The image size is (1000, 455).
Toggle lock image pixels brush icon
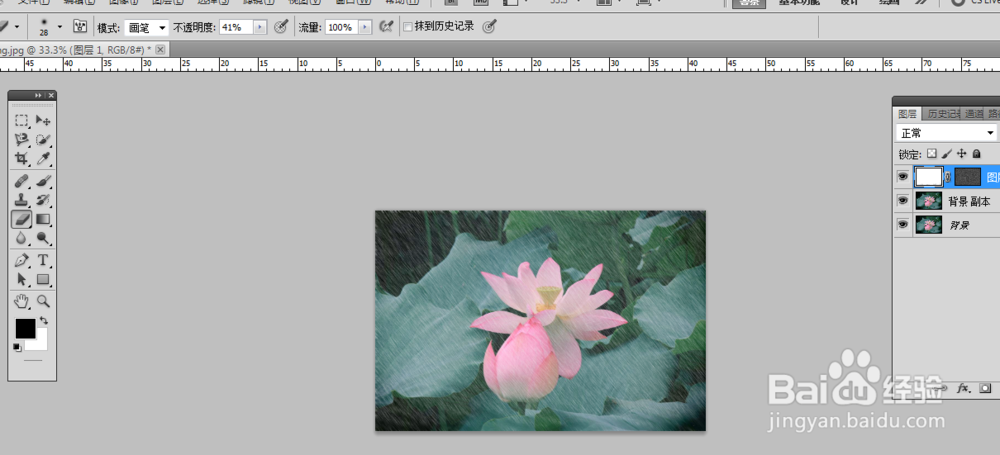947,154
